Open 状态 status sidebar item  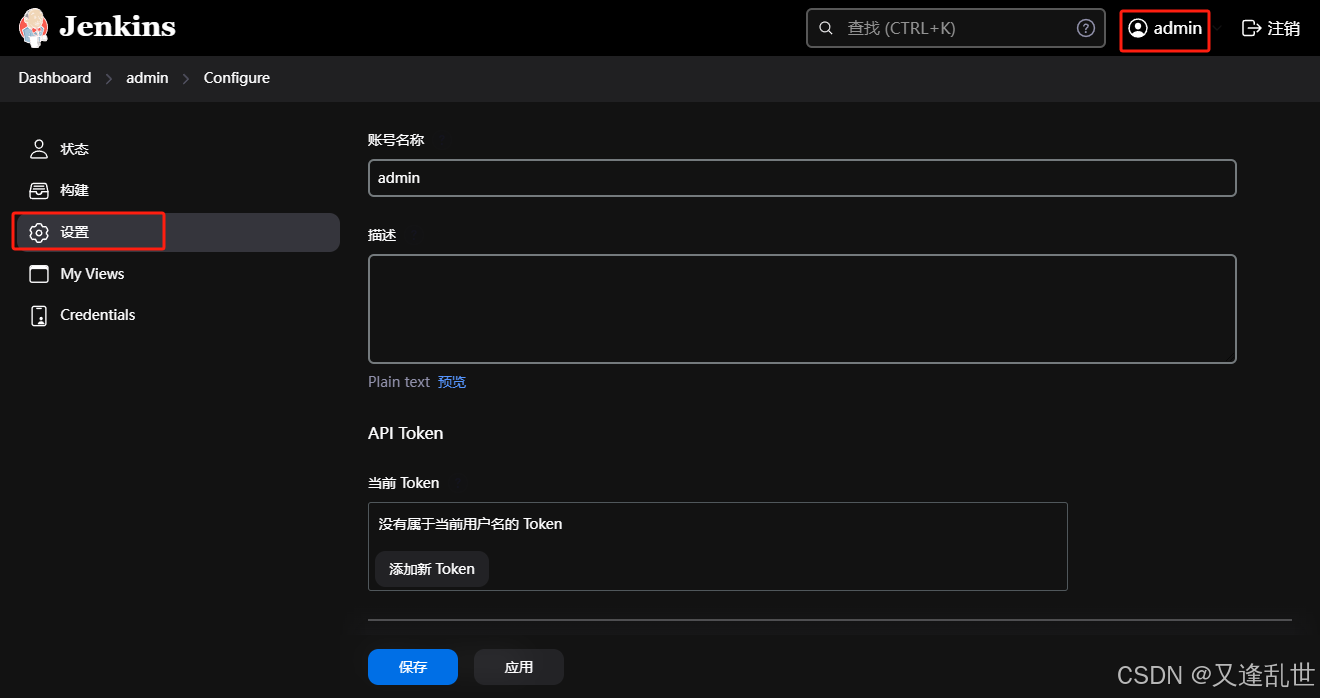[x=176, y=149]
